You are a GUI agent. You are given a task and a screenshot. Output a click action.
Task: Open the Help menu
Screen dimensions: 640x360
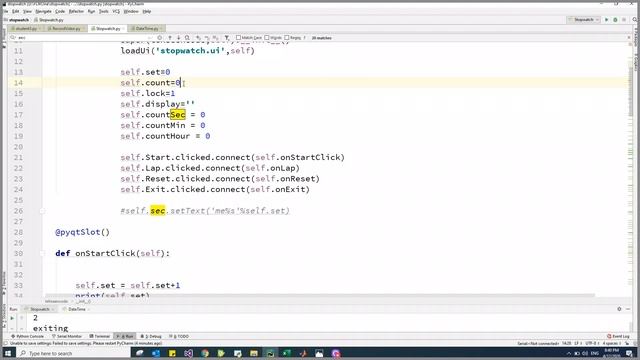147,11
